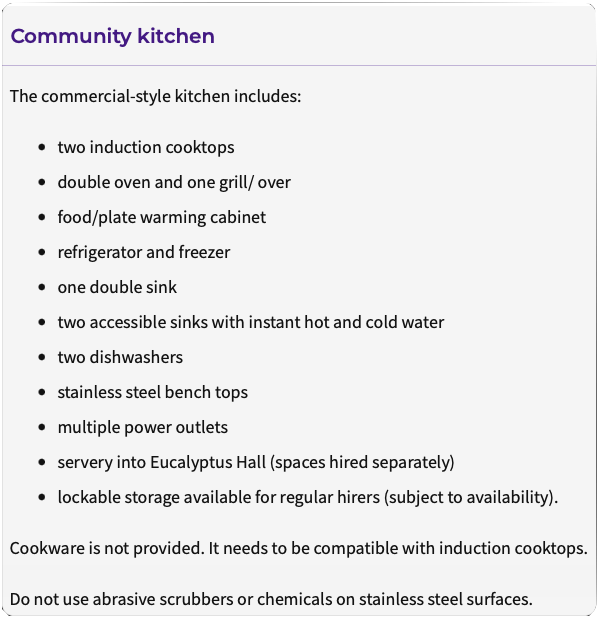This screenshot has width=599, height=619.
Task: Click the two accessible sinks item
Action: [251, 322]
